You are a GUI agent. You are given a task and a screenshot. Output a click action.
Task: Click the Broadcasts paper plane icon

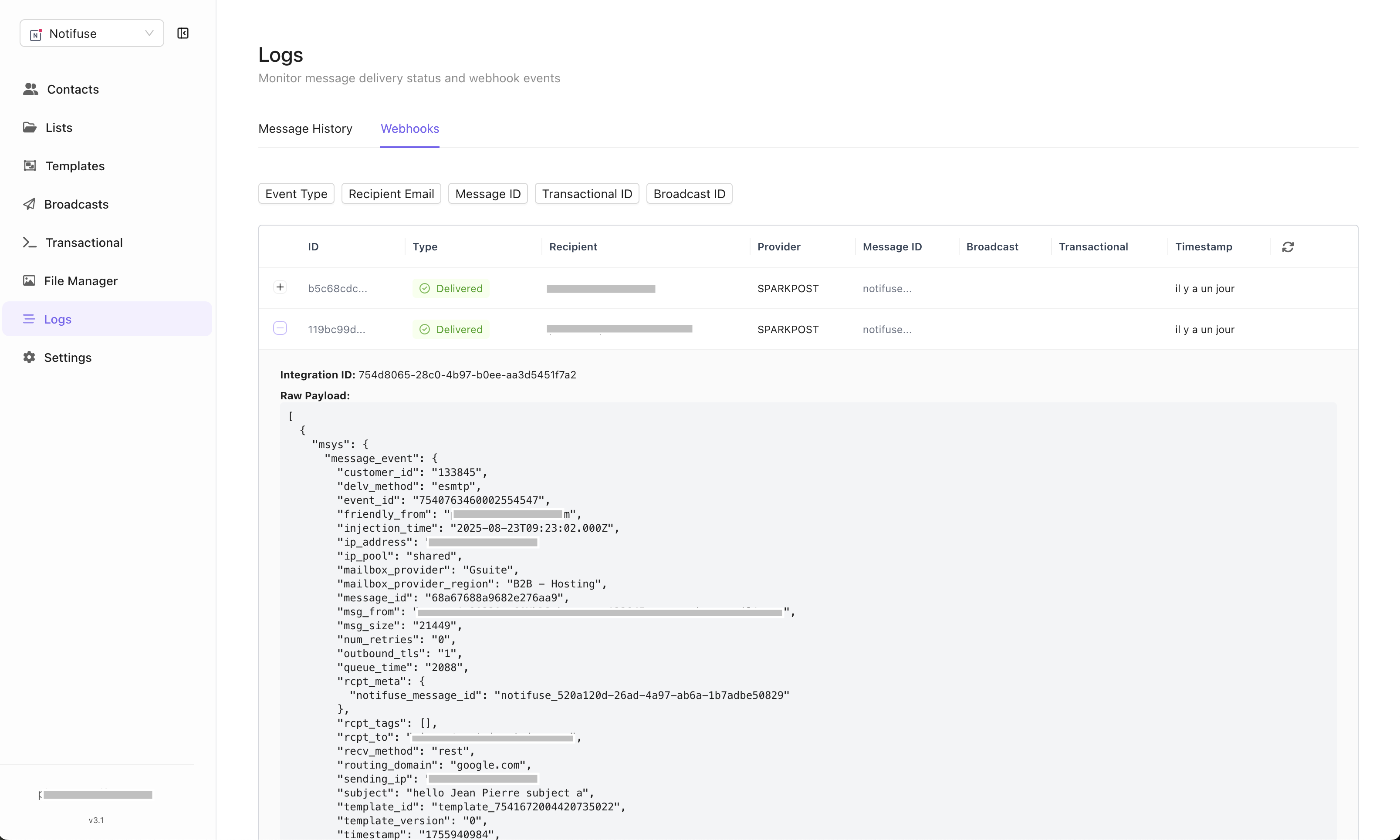[29, 204]
